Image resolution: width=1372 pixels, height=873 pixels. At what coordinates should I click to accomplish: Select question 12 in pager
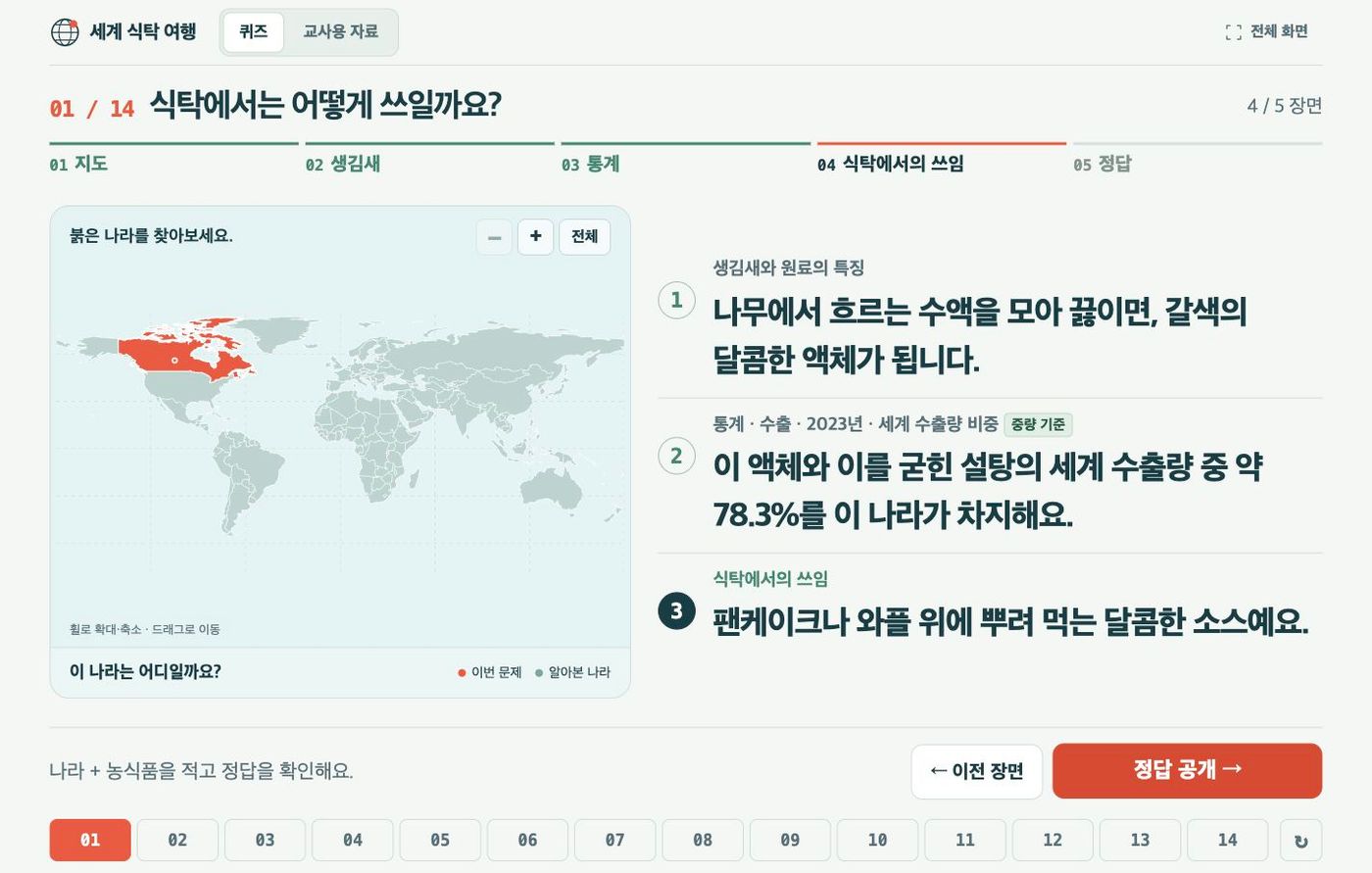click(x=1053, y=841)
